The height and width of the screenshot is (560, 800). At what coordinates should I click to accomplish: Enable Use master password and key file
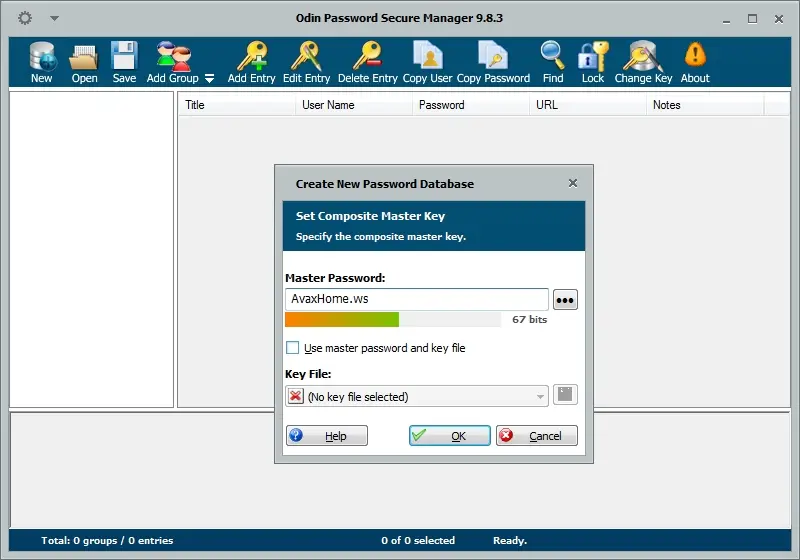point(292,348)
